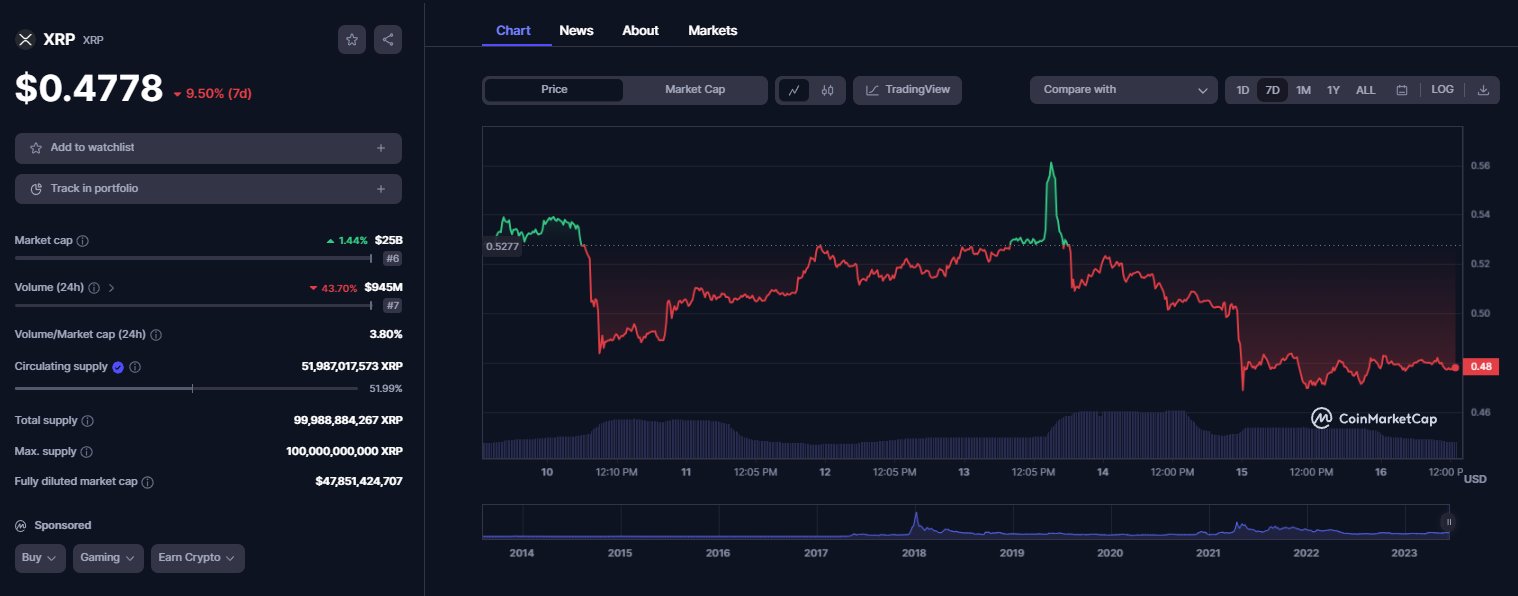Click the 0.5277 reference price label
This screenshot has width=1518, height=596.
click(502, 246)
